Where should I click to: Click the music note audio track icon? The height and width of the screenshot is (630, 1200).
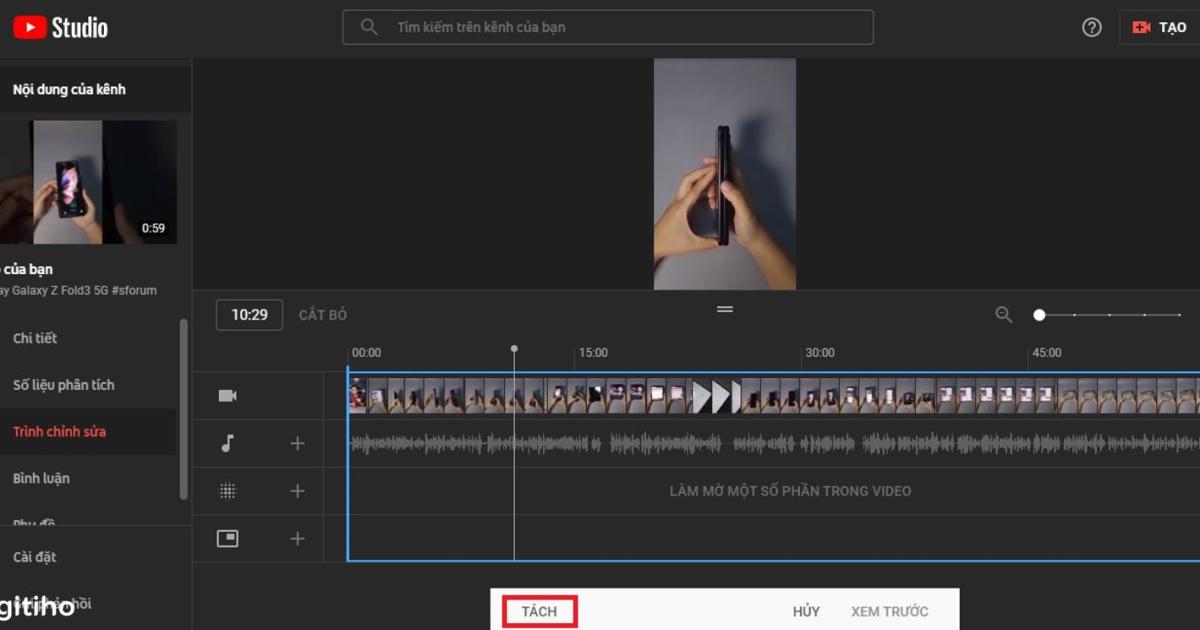tap(227, 443)
